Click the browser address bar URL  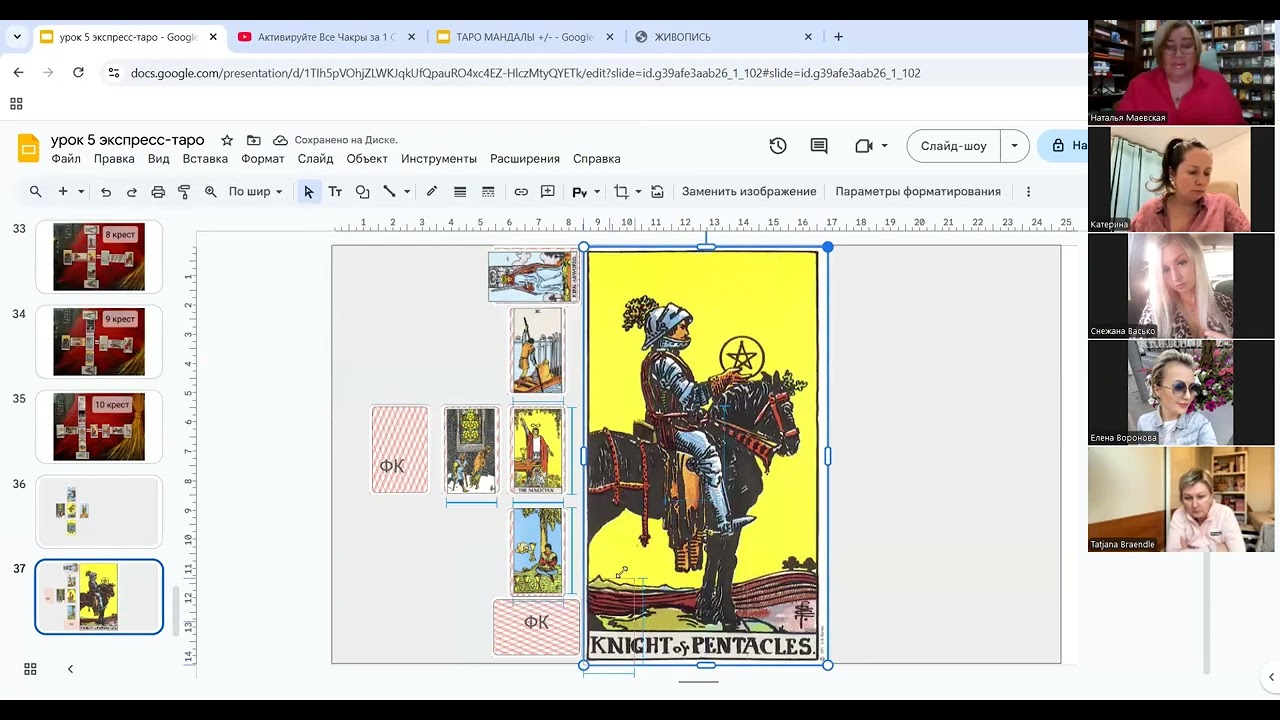point(525,73)
